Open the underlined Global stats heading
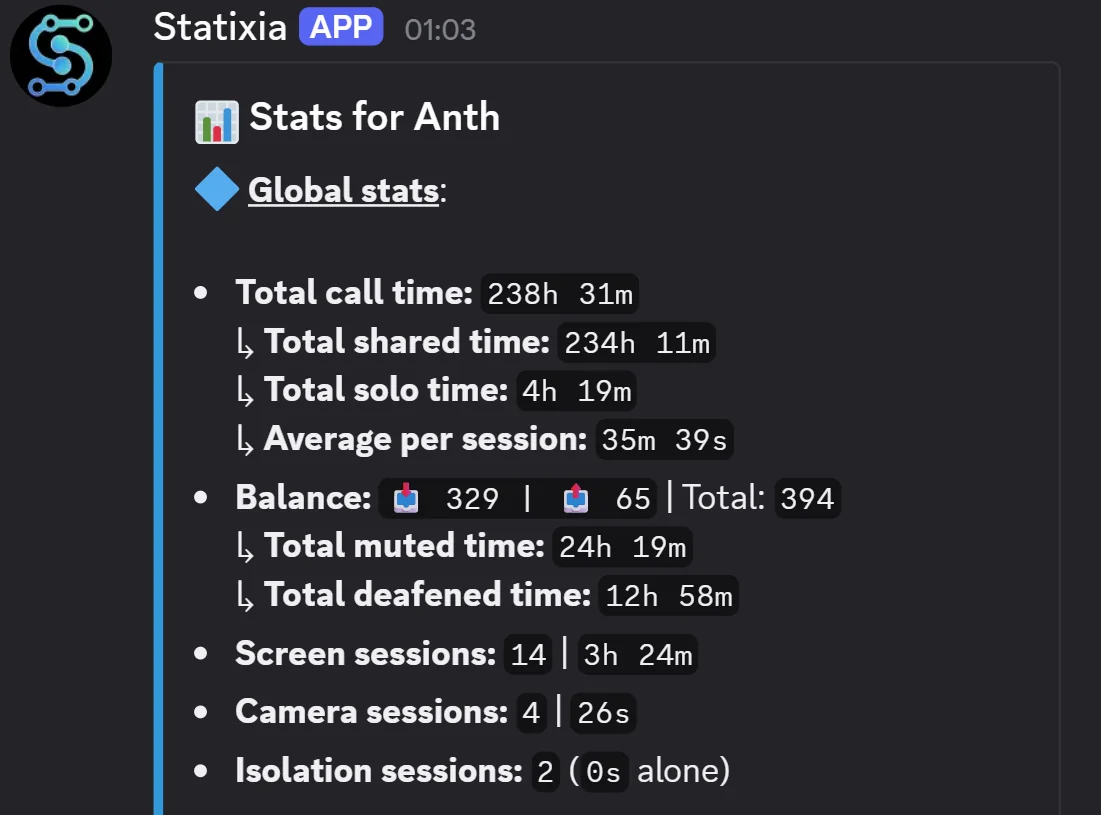1101x815 pixels. pyautogui.click(x=343, y=189)
